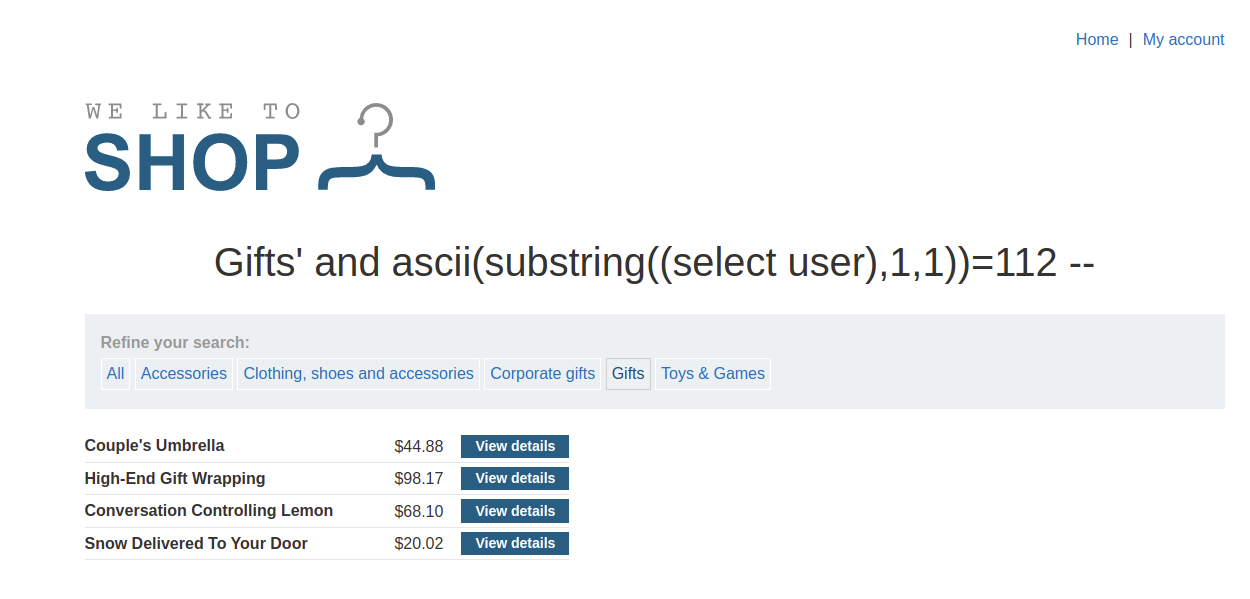Image resolution: width=1250 pixels, height=599 pixels.
Task: Click the Couple's Umbrella product name
Action: pyautogui.click(x=154, y=446)
